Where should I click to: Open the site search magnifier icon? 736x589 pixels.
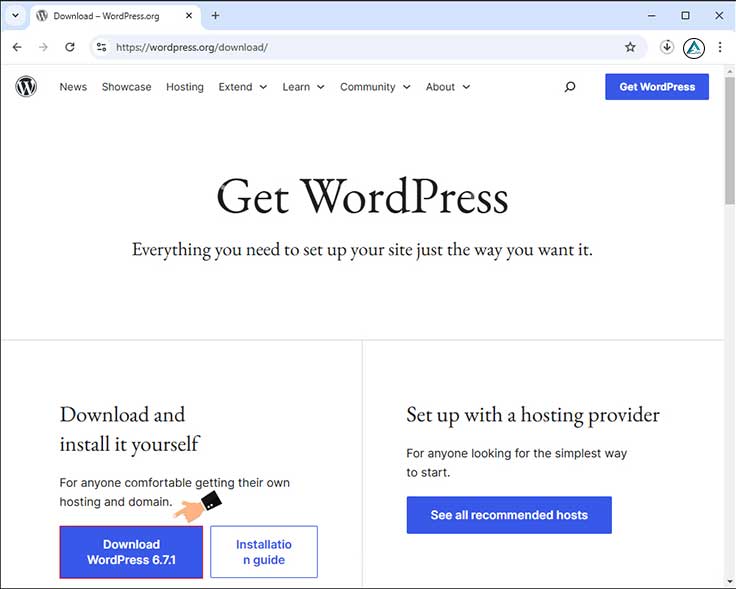coord(569,87)
